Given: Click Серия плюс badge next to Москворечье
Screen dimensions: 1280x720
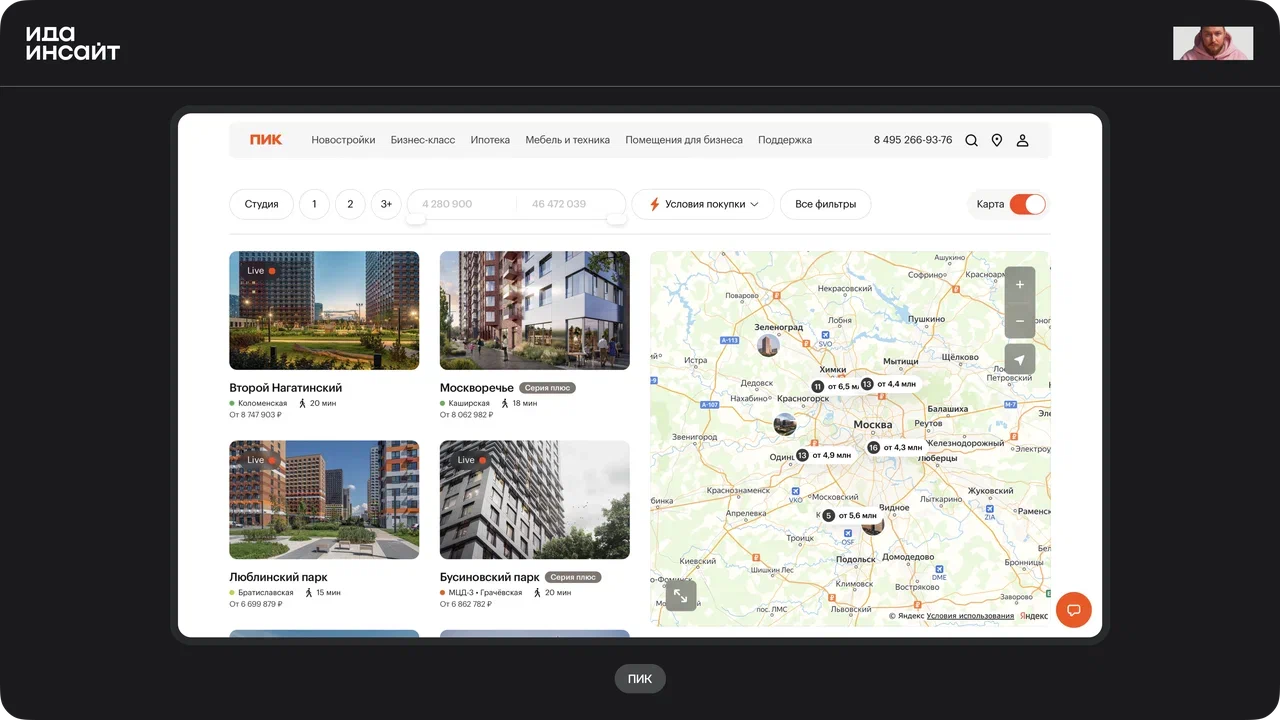Looking at the screenshot, I should [x=548, y=388].
